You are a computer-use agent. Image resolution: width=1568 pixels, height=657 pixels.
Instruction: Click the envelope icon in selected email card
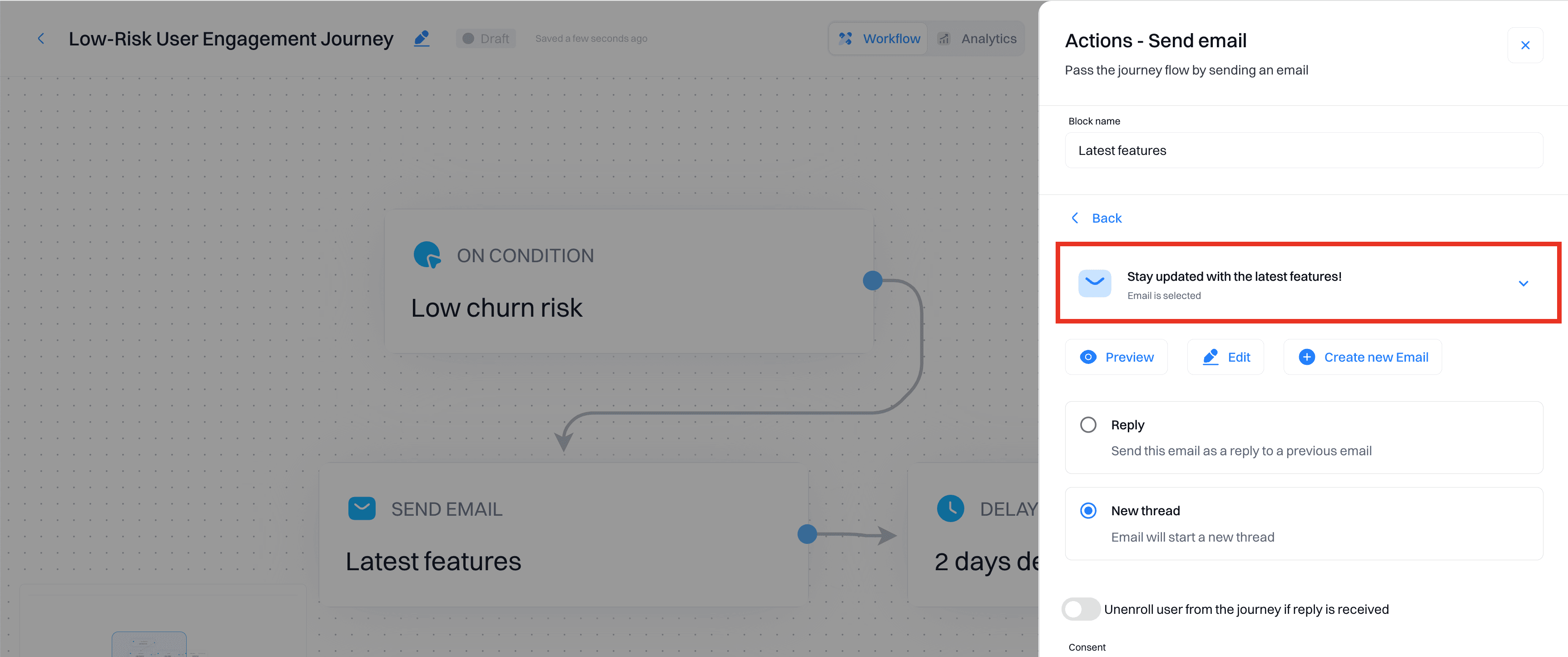click(1094, 283)
